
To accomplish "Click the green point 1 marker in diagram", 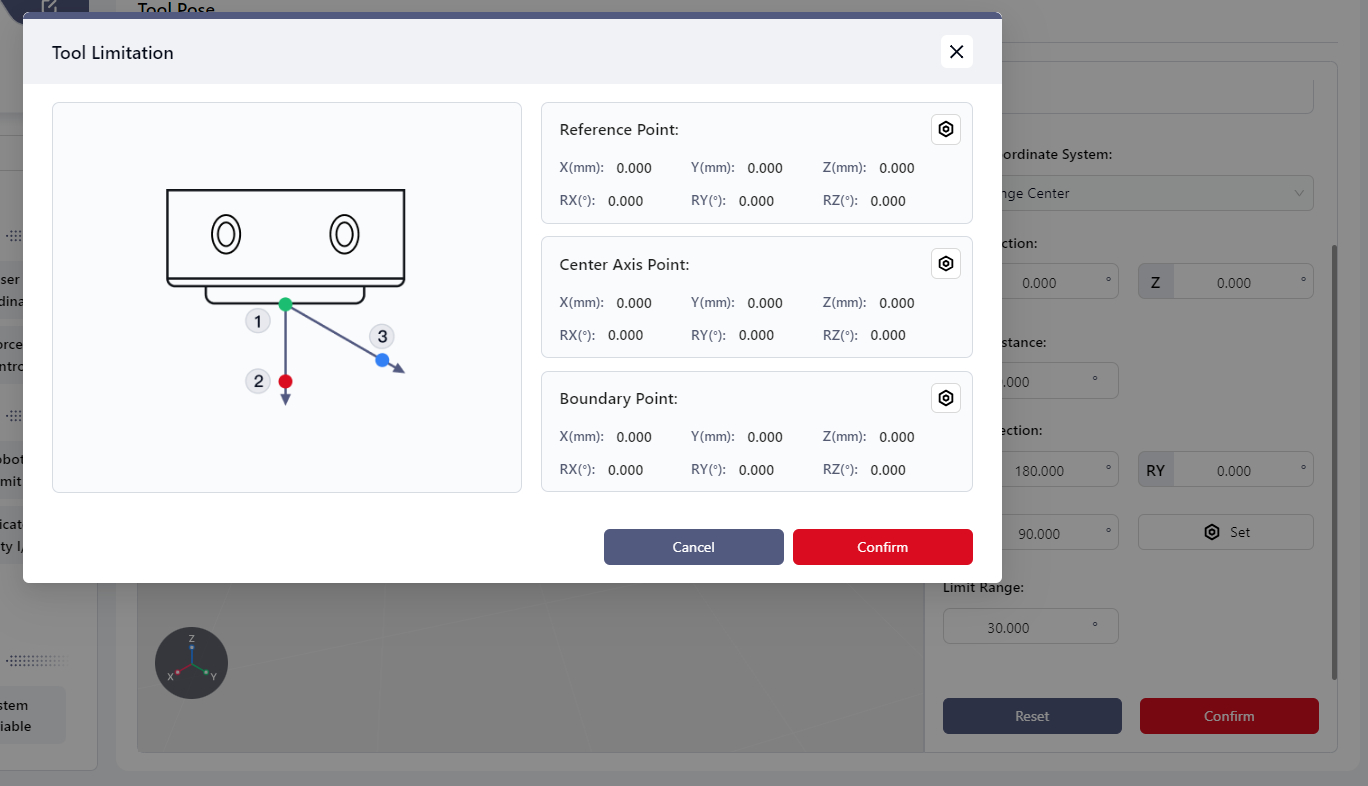I will 285,304.
